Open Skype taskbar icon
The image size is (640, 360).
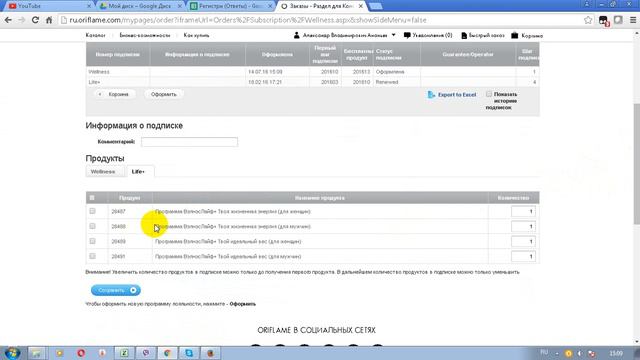[x=189, y=353]
